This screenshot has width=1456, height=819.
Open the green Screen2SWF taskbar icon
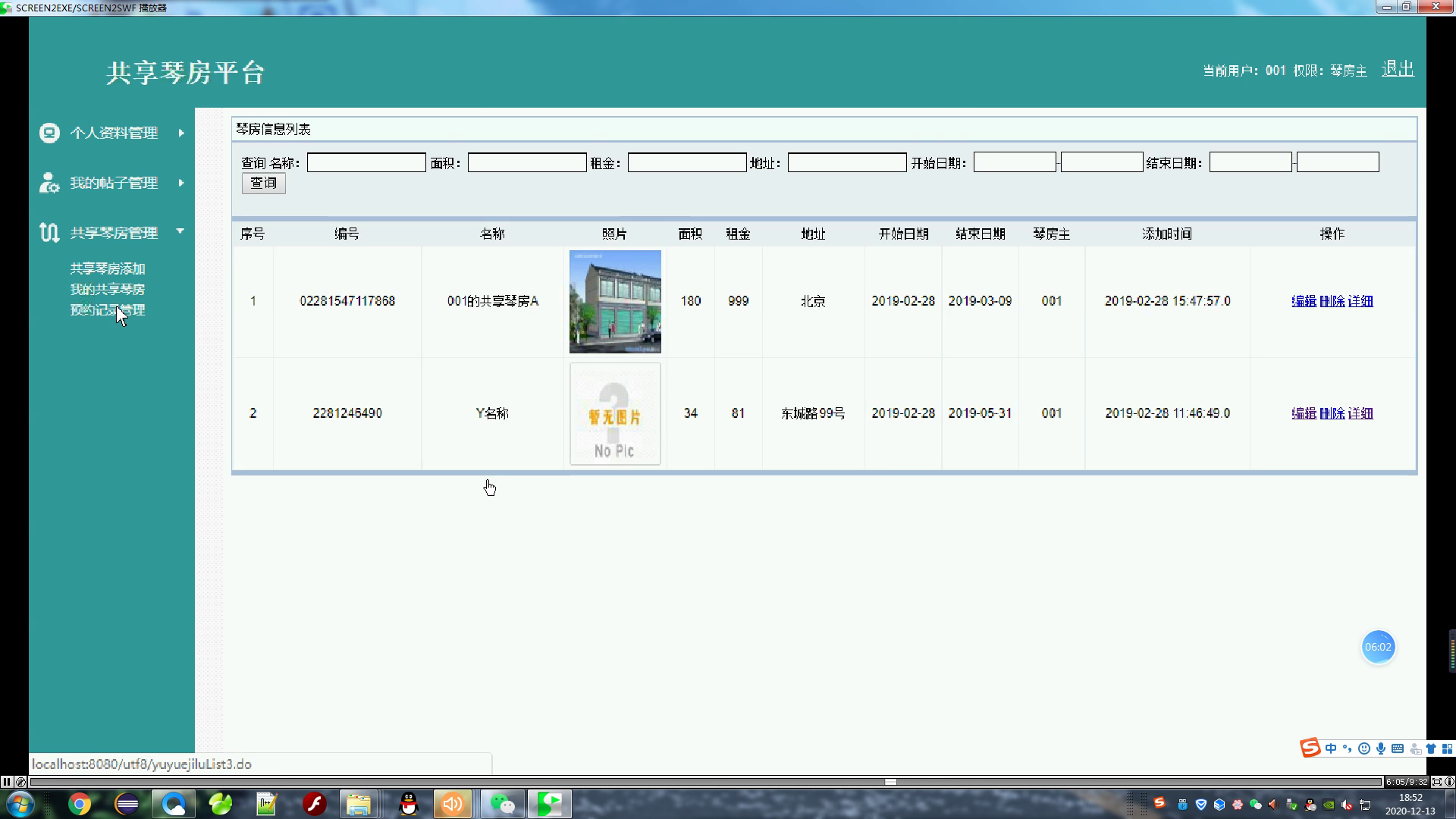point(550,804)
